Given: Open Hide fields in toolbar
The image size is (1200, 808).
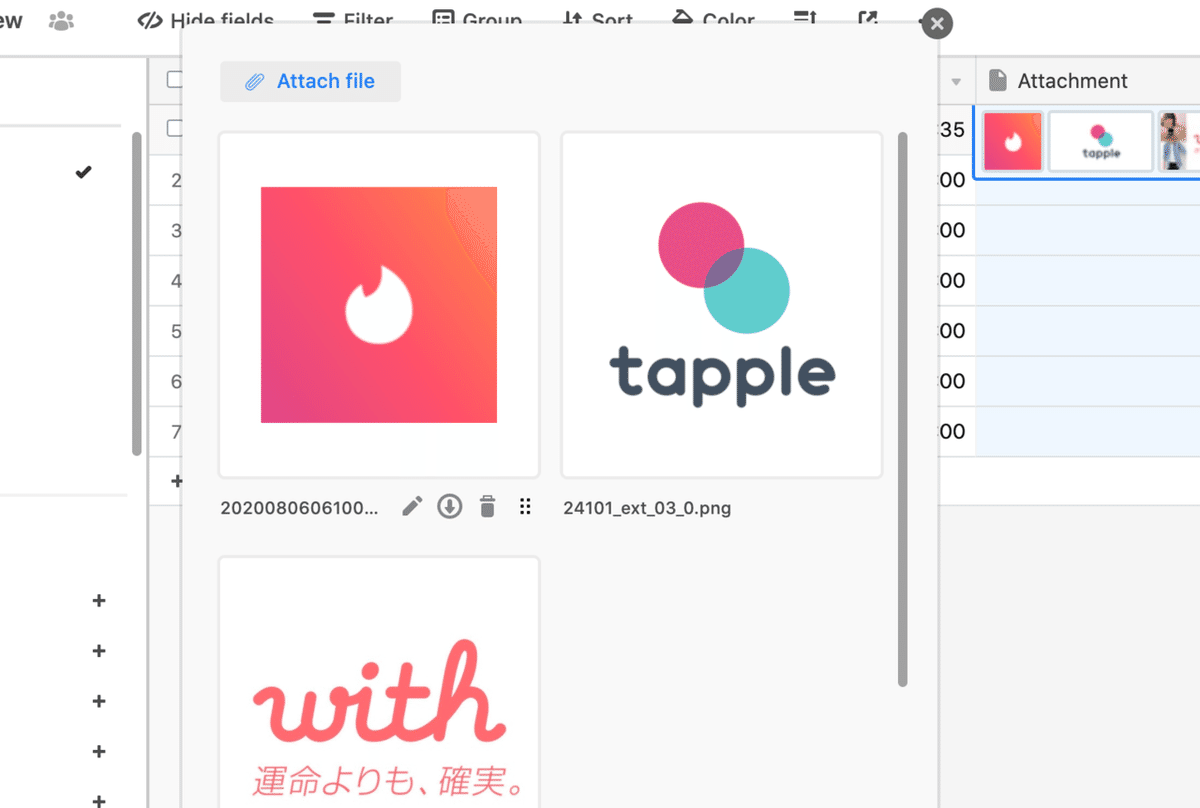Looking at the screenshot, I should pos(206,20).
